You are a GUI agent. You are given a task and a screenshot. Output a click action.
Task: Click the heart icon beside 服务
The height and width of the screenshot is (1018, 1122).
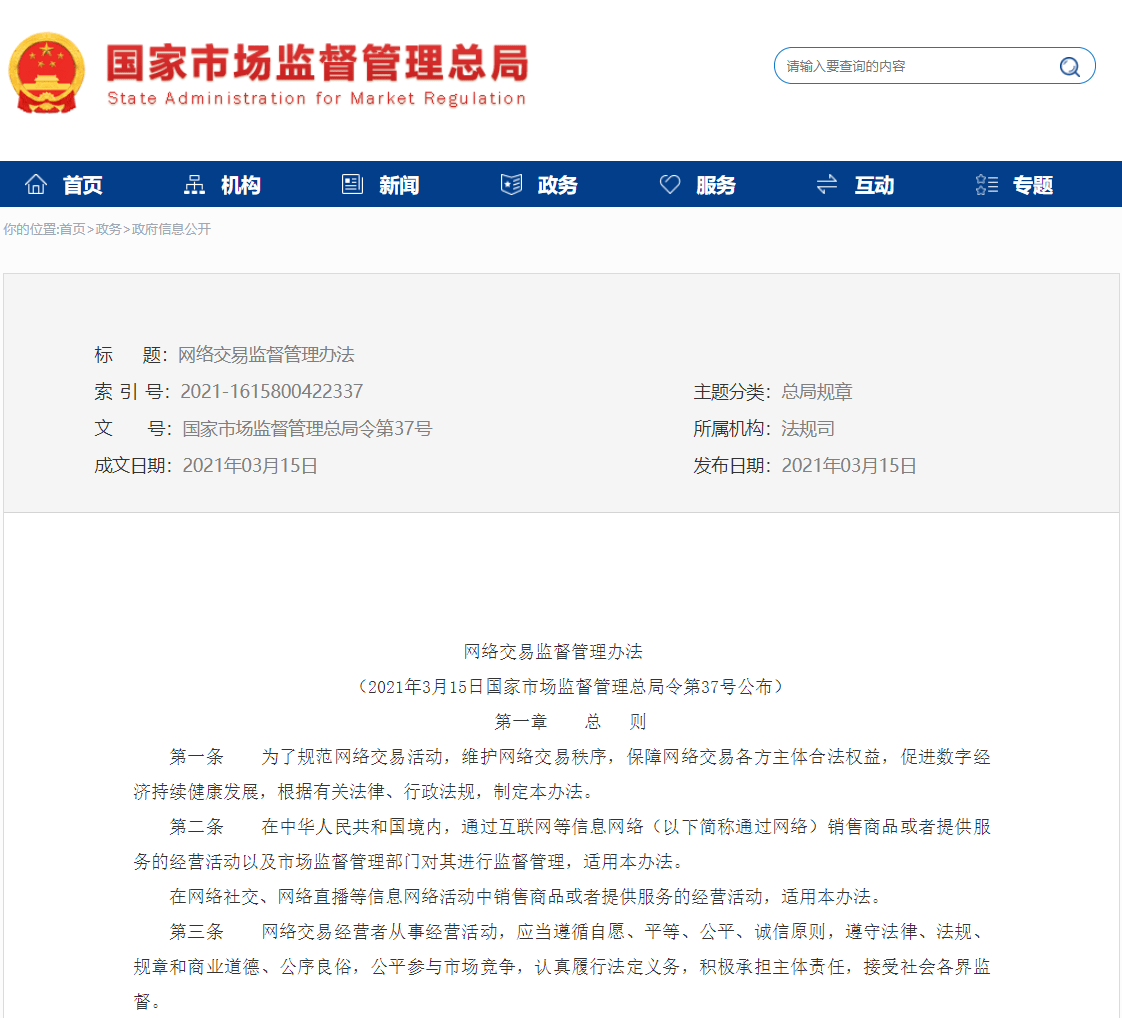tap(670, 185)
